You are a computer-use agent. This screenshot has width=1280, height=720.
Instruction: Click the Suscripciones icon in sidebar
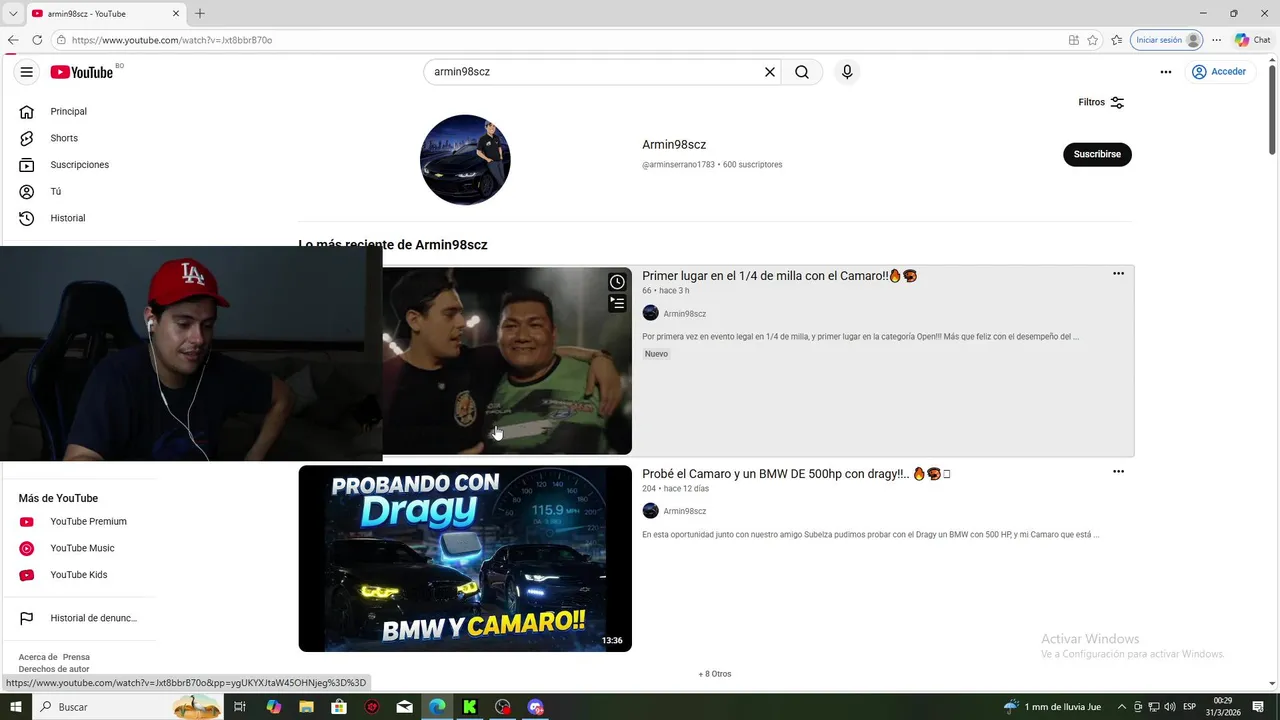(27, 165)
